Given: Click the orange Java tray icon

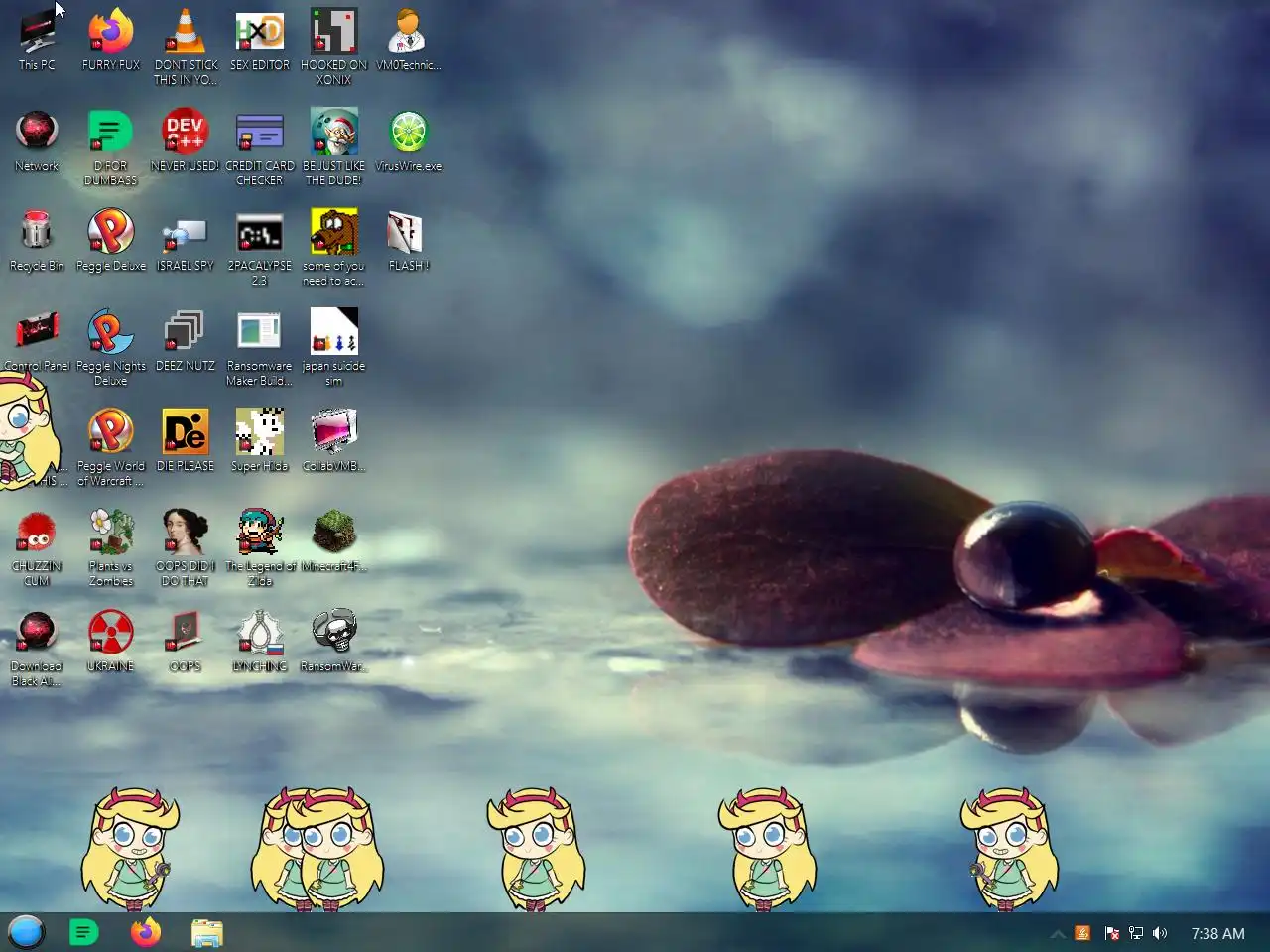Looking at the screenshot, I should [x=1083, y=933].
